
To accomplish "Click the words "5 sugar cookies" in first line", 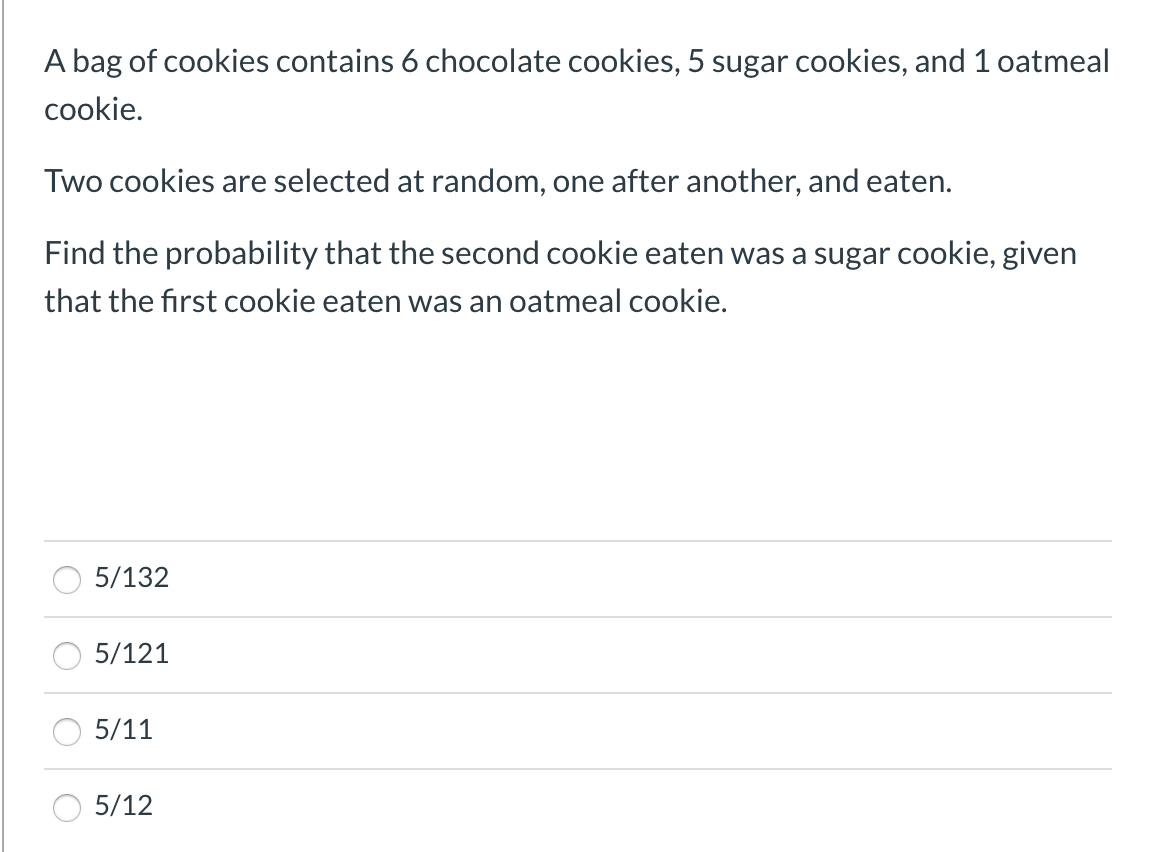I will tap(796, 62).
